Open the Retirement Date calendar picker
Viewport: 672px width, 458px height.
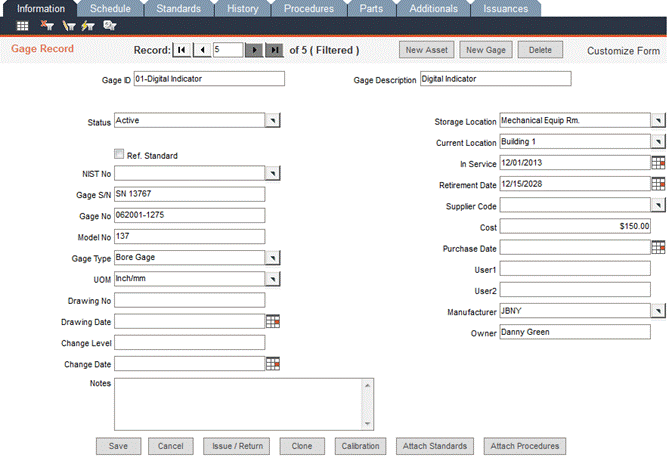(x=658, y=184)
